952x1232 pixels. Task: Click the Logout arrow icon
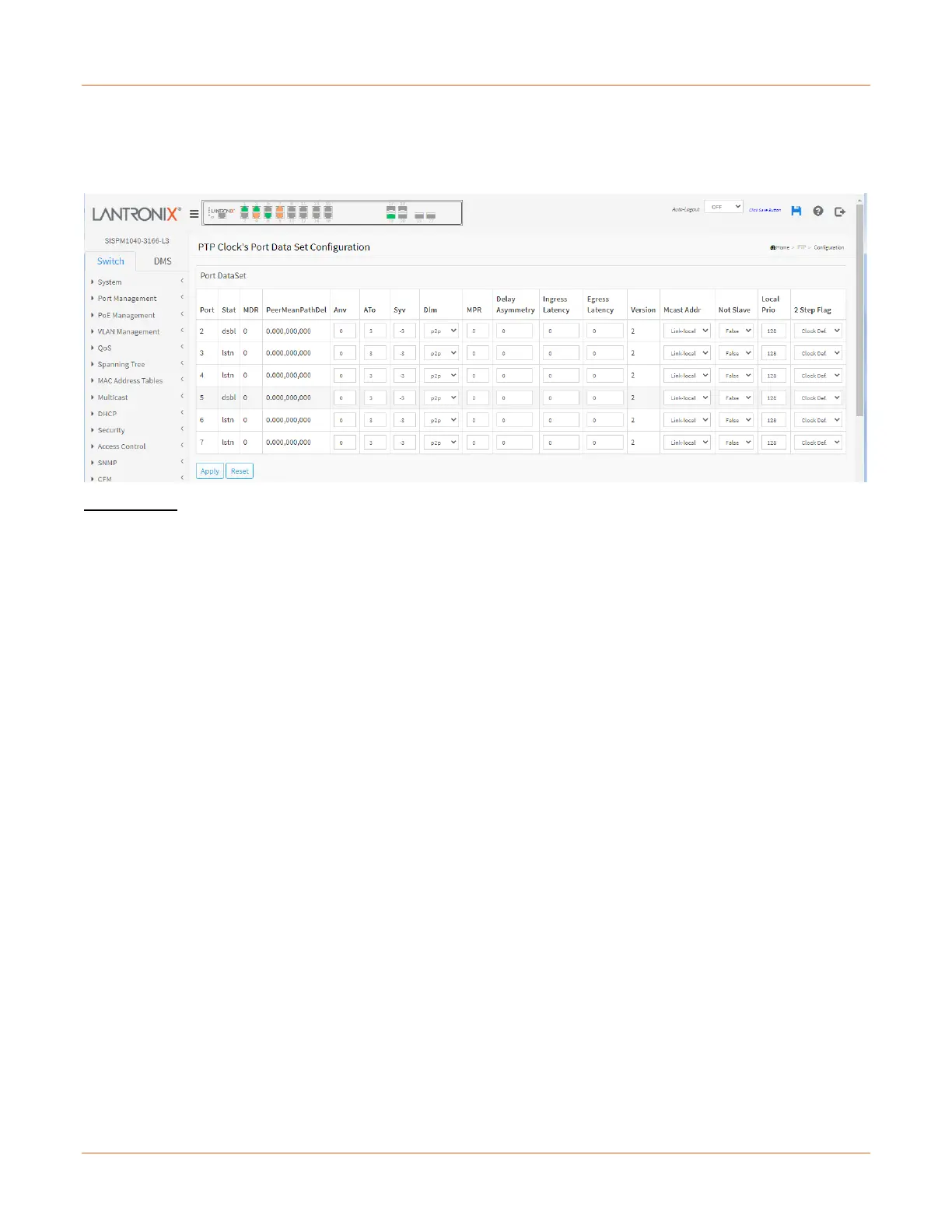(840, 211)
